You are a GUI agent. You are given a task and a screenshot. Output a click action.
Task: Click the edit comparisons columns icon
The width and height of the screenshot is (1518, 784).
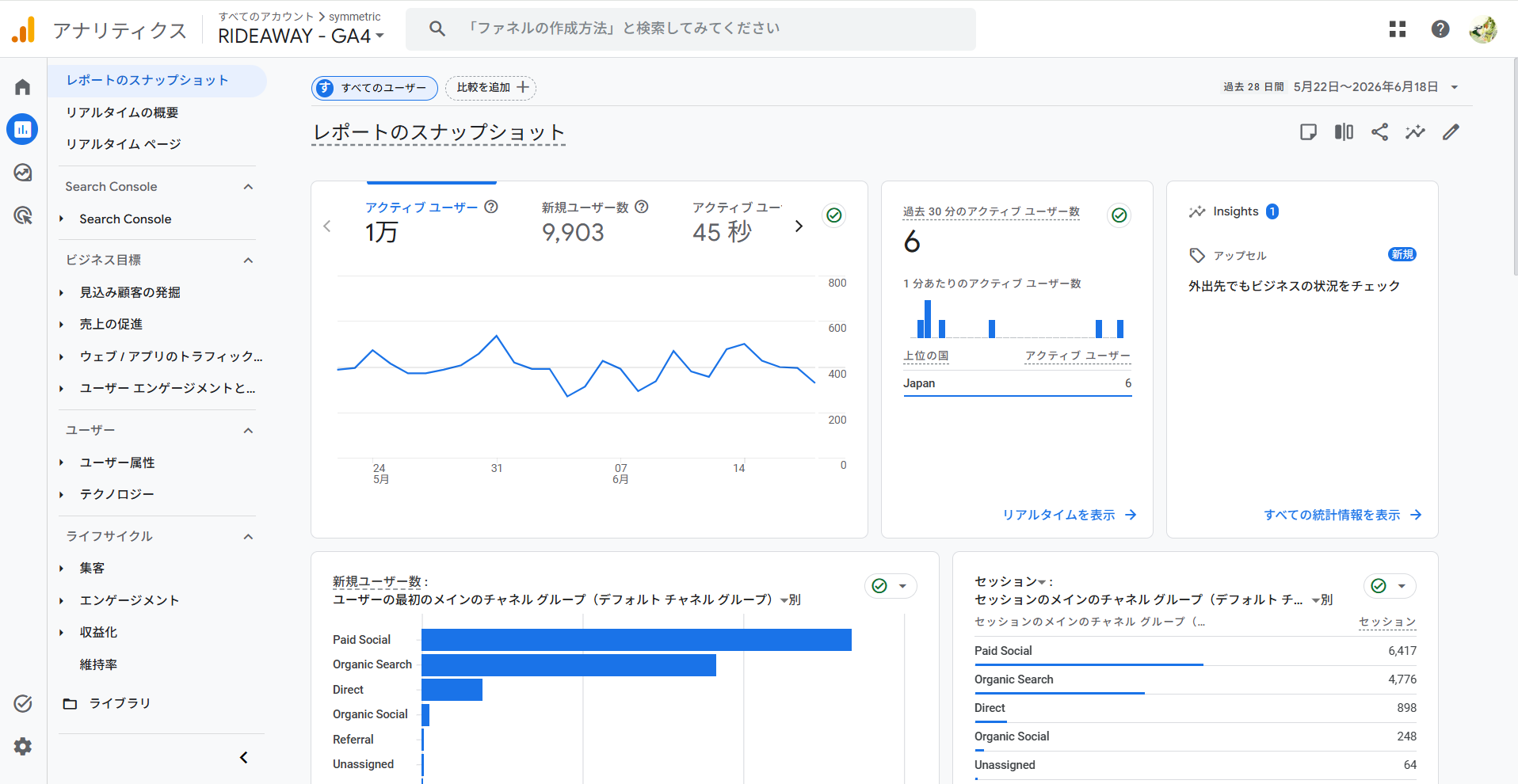pos(1344,132)
